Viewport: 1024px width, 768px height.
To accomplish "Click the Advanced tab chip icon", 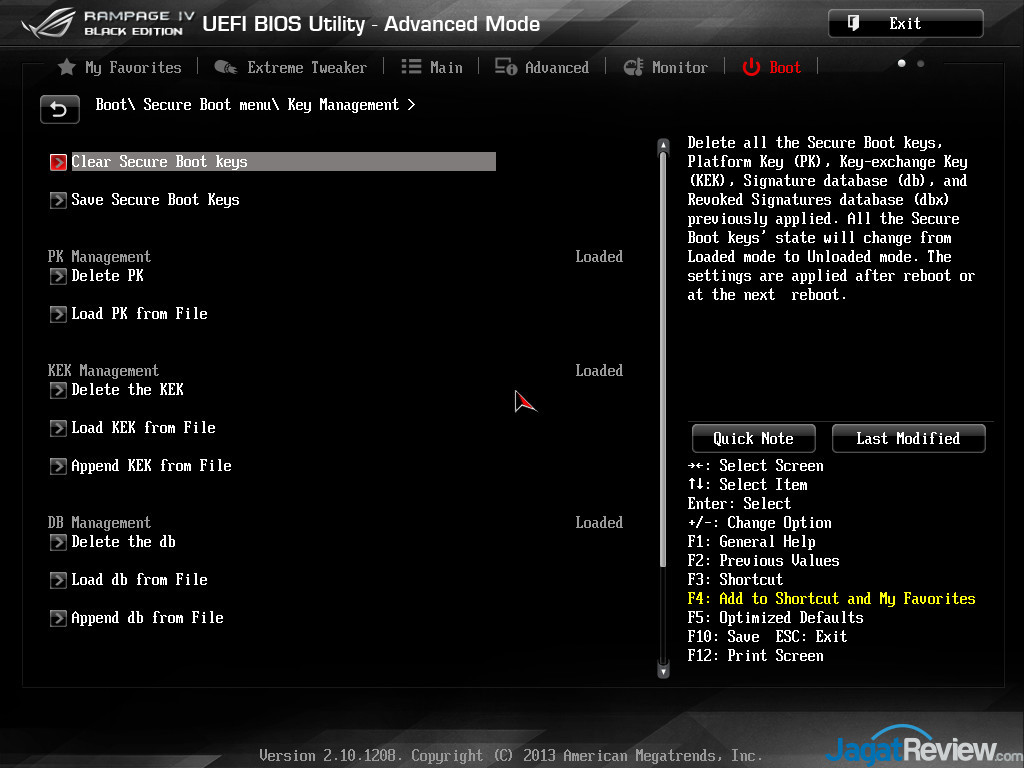I will [x=506, y=67].
